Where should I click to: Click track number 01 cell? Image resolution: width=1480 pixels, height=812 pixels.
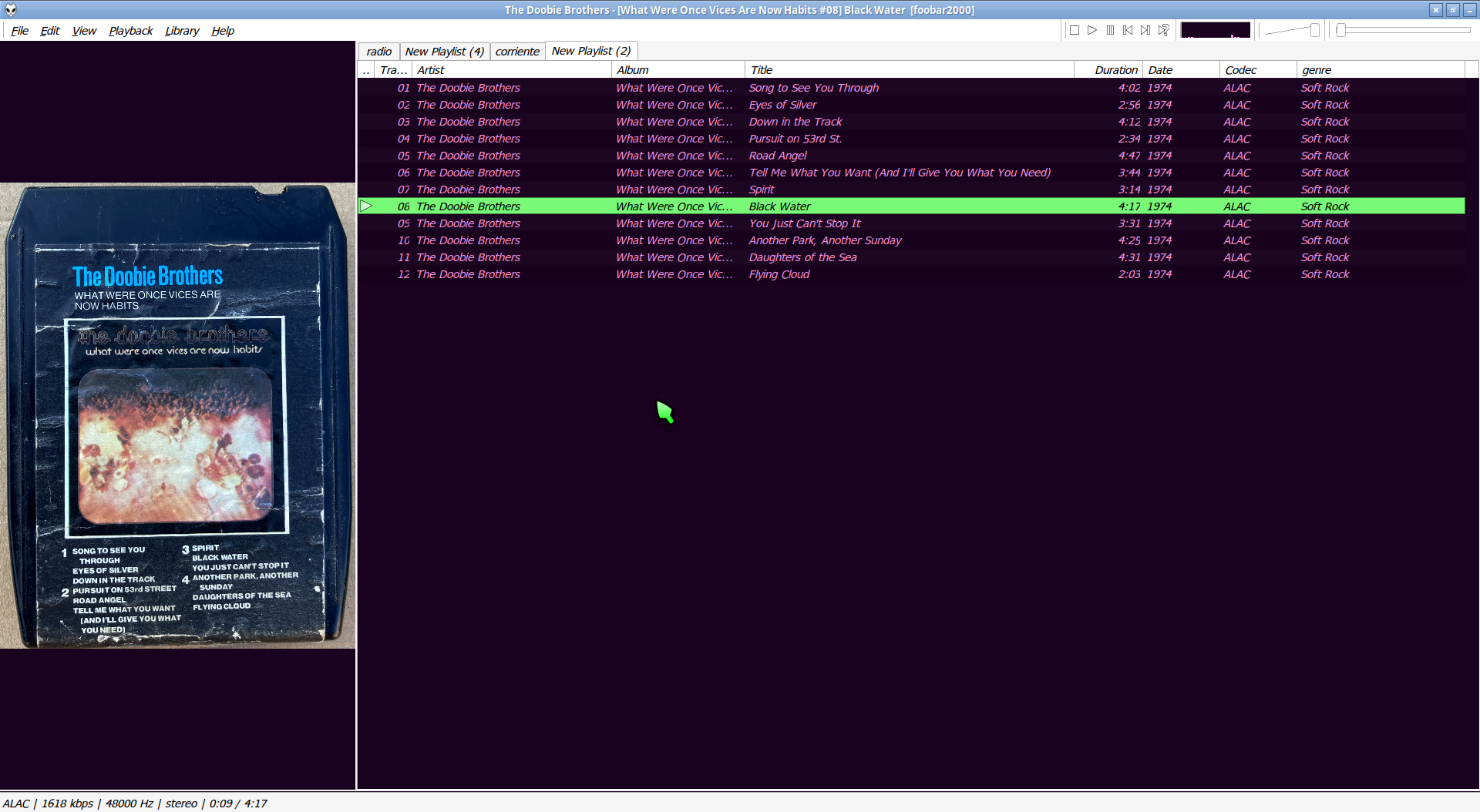coord(403,88)
